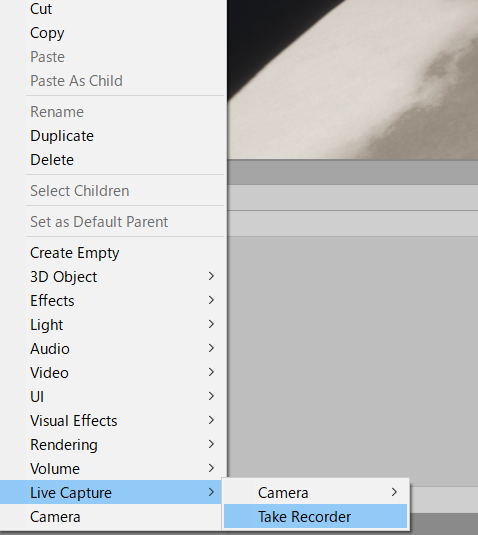Expand the Visual Effects submenu

coord(113,421)
